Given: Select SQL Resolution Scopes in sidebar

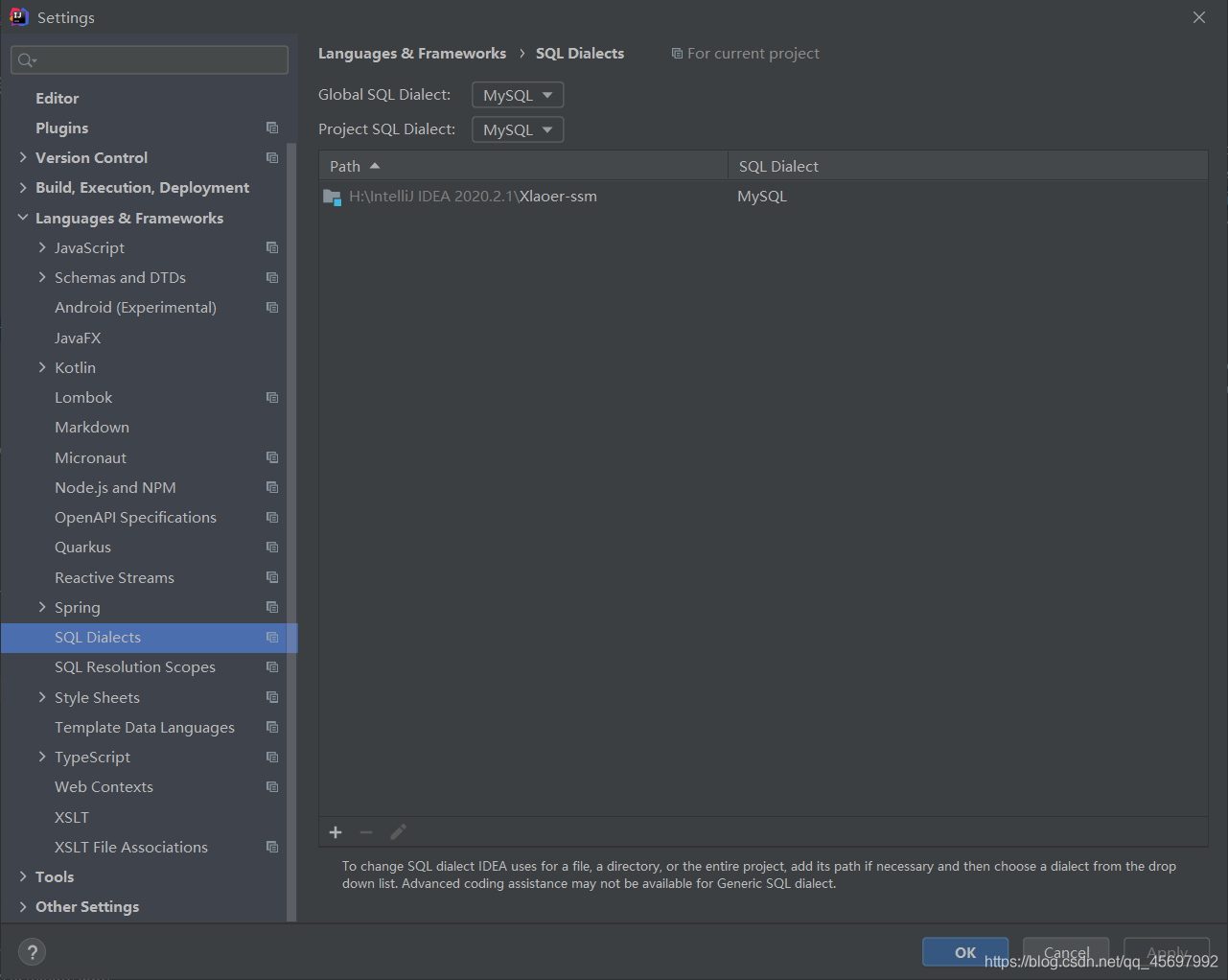Looking at the screenshot, I should point(135,667).
